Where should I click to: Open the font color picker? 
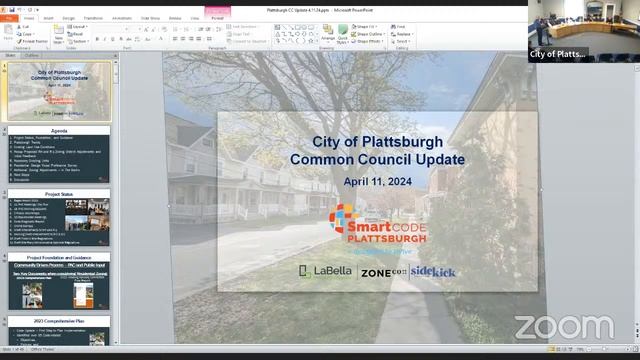pyautogui.click(x=161, y=39)
